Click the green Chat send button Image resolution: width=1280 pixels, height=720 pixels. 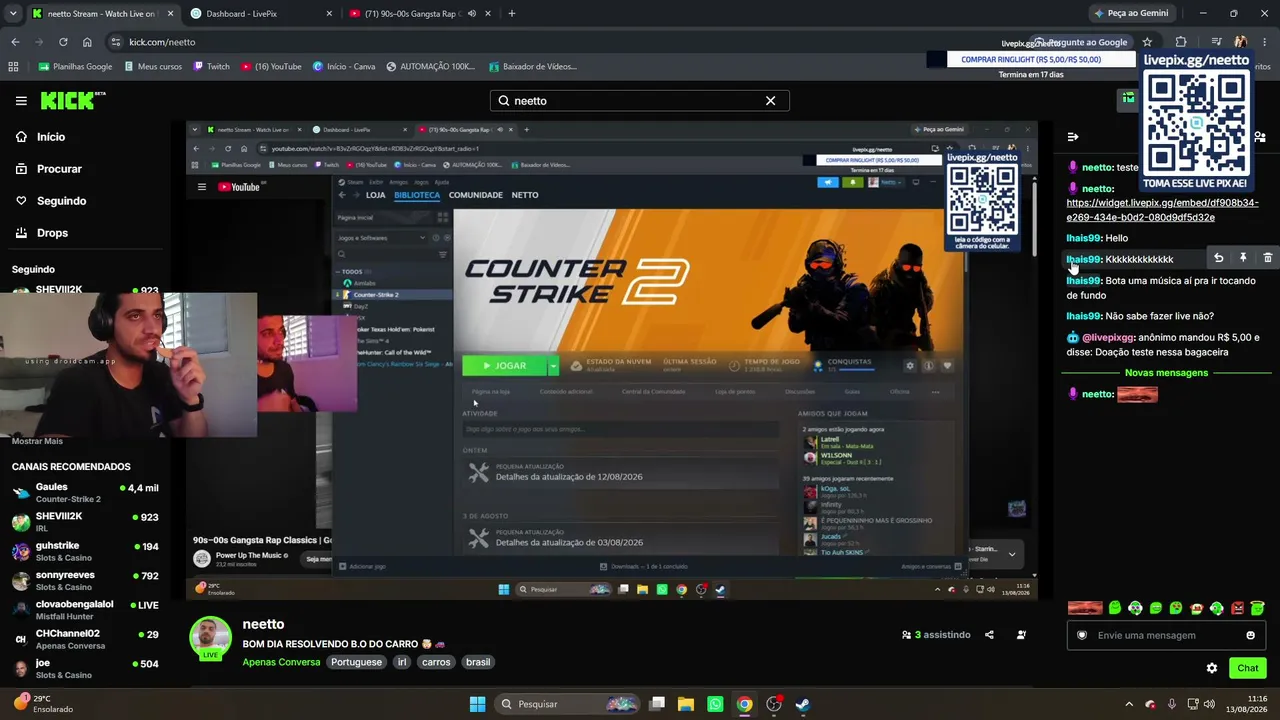pos(1248,668)
